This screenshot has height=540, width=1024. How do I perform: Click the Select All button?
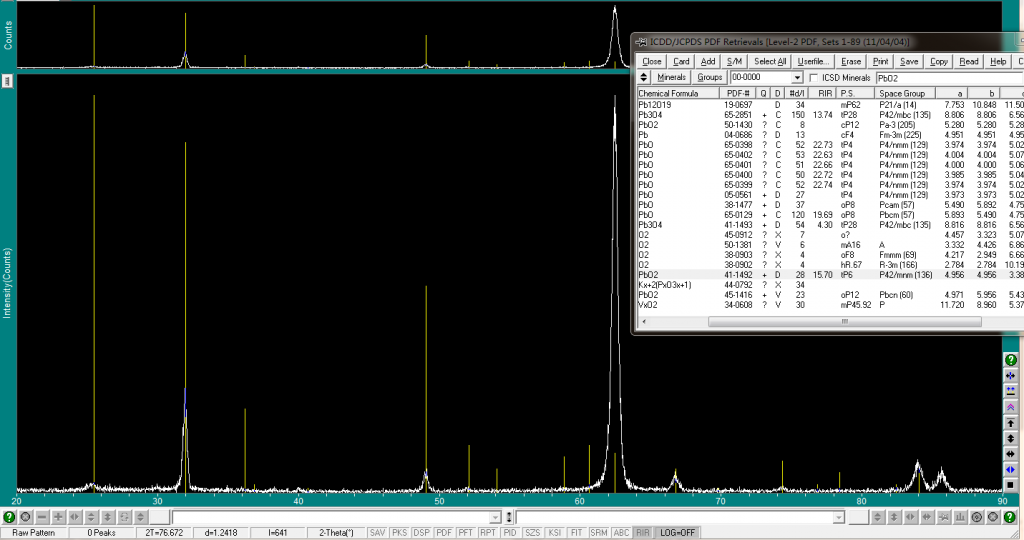coord(769,61)
